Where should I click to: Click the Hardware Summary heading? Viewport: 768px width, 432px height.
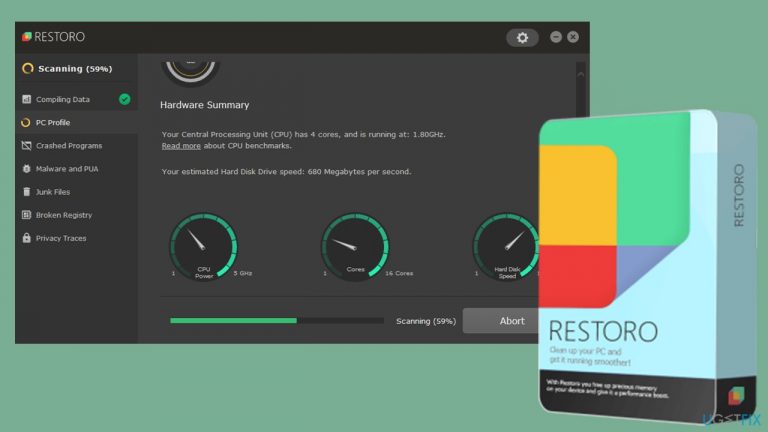click(x=205, y=105)
